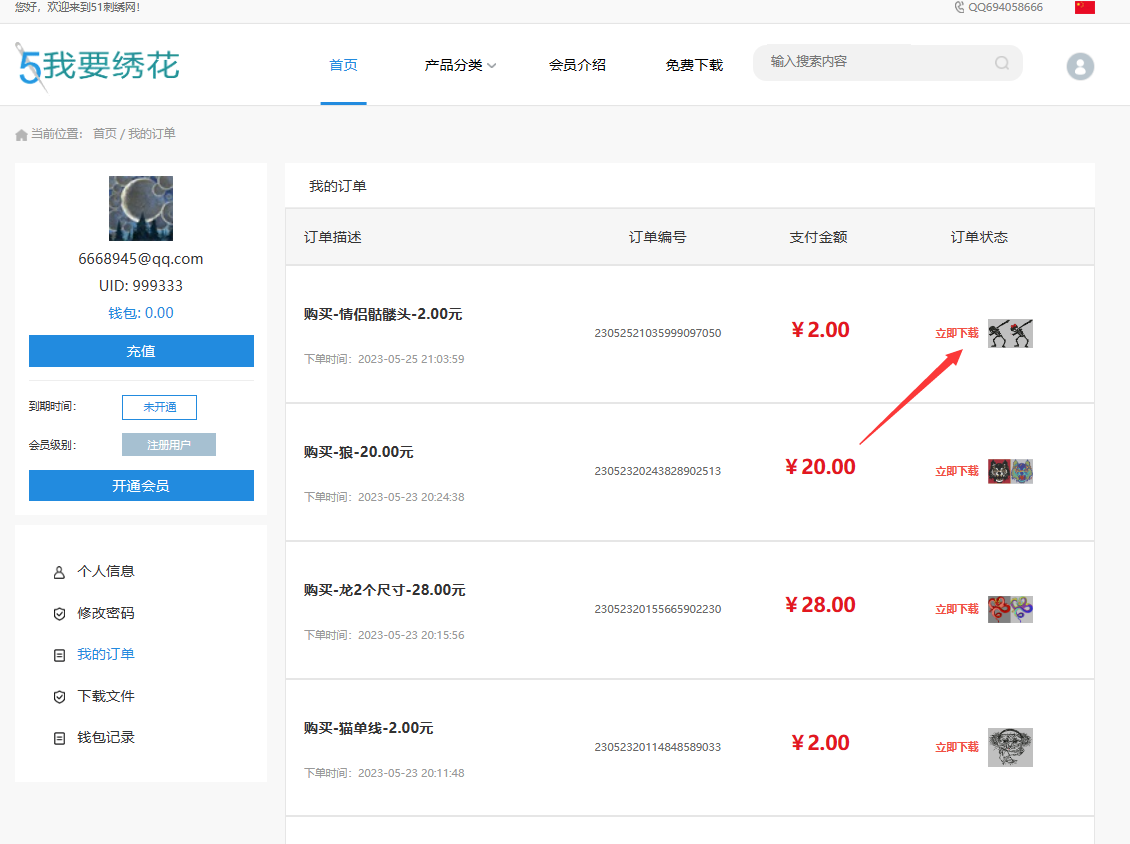Open the moon profile picture

click(x=141, y=208)
